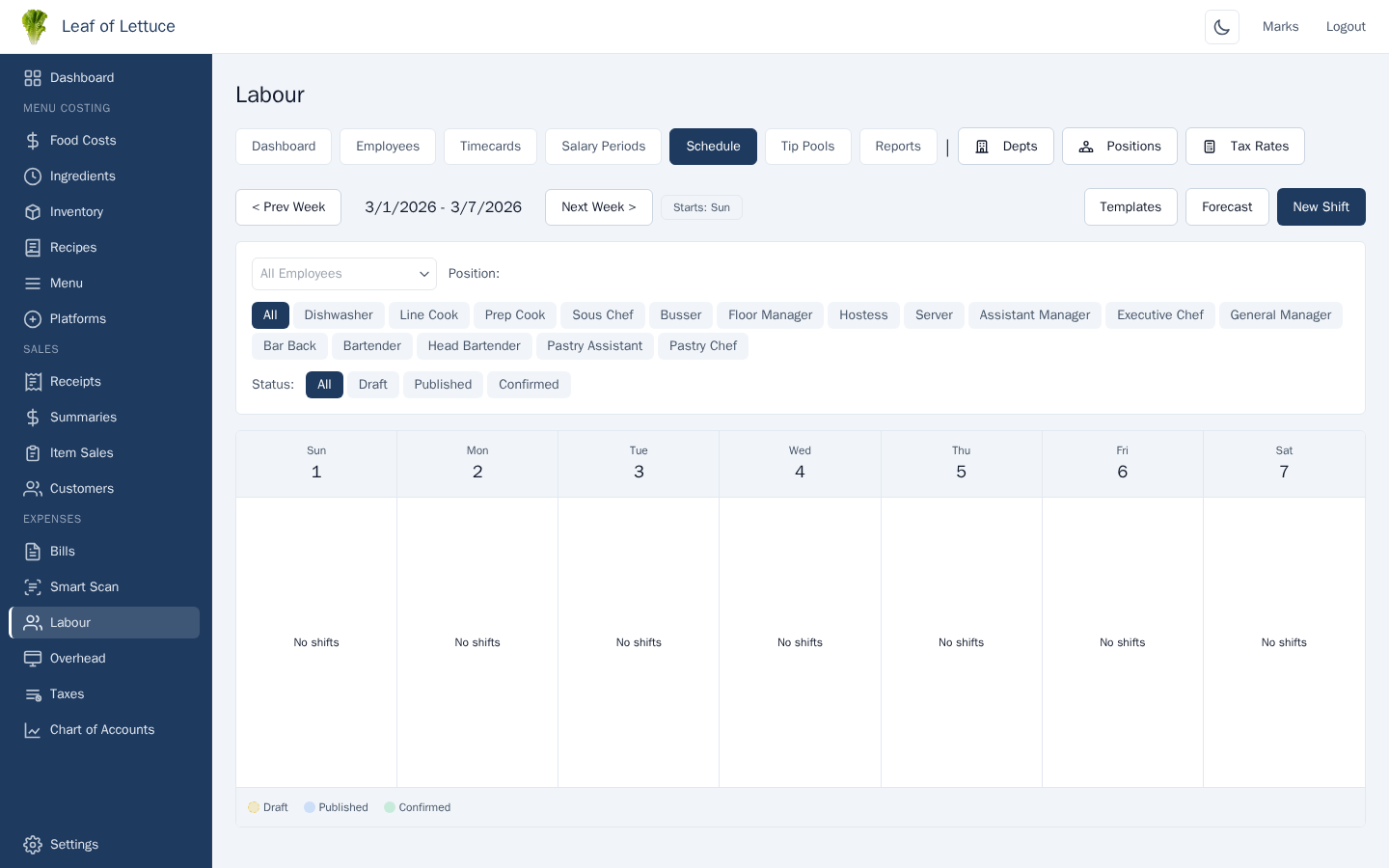Click the Depts building icon
Screen dimensions: 1389x868
coord(982,147)
